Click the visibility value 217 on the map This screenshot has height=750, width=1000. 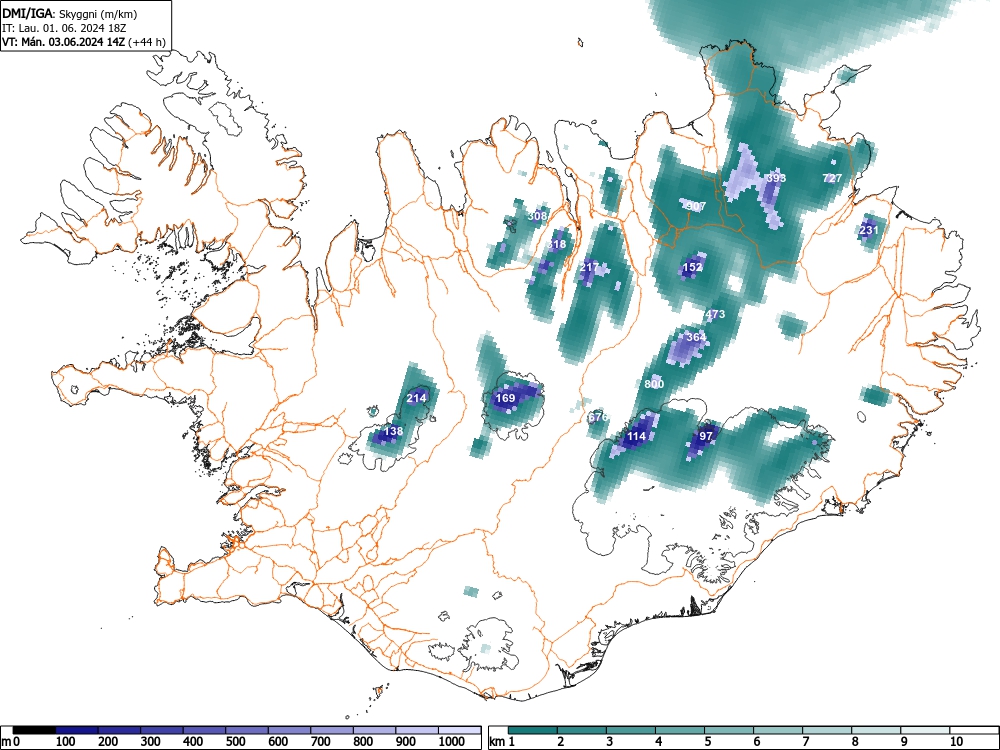click(x=589, y=267)
